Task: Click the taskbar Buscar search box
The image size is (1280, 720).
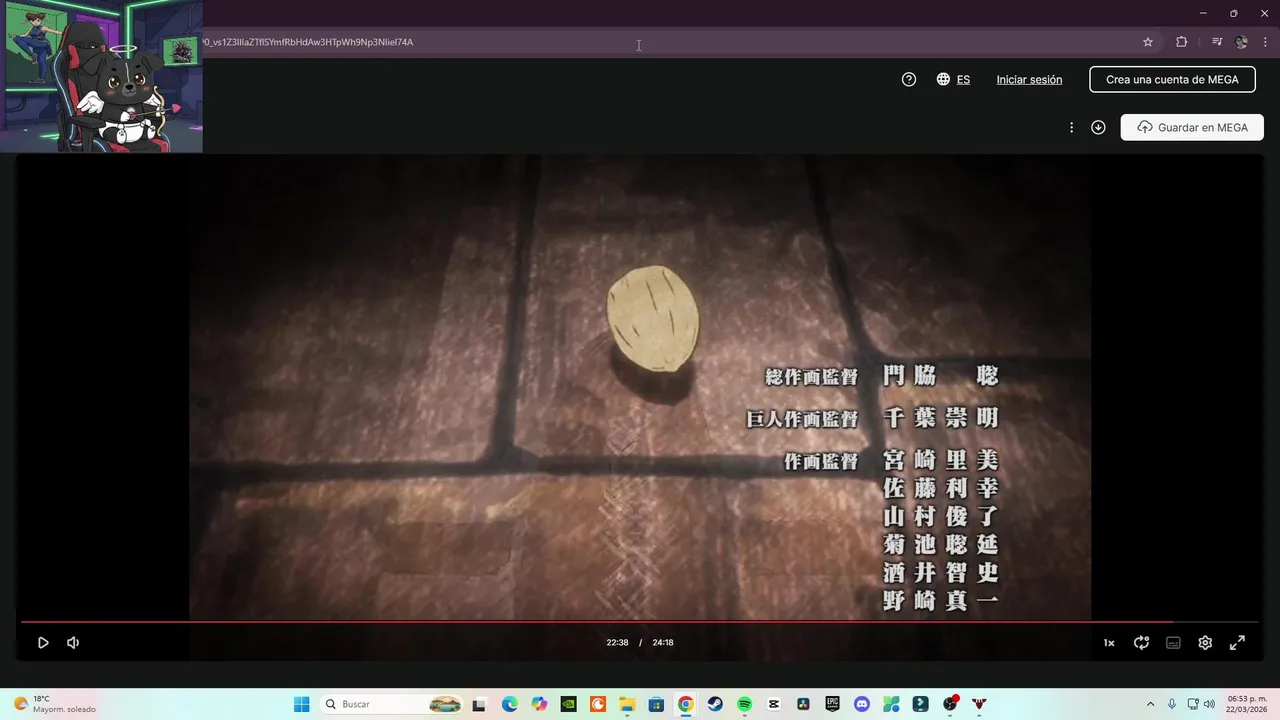Action: click(392, 704)
